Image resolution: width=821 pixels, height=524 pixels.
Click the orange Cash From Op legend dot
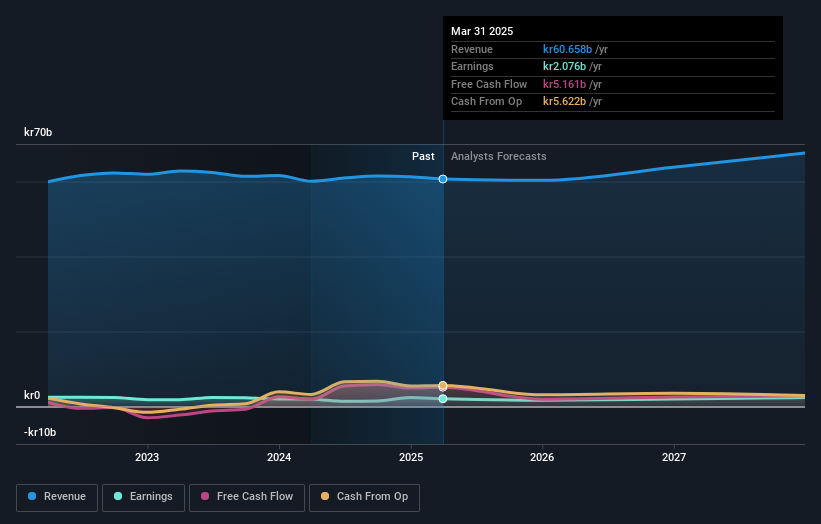tap(325, 496)
